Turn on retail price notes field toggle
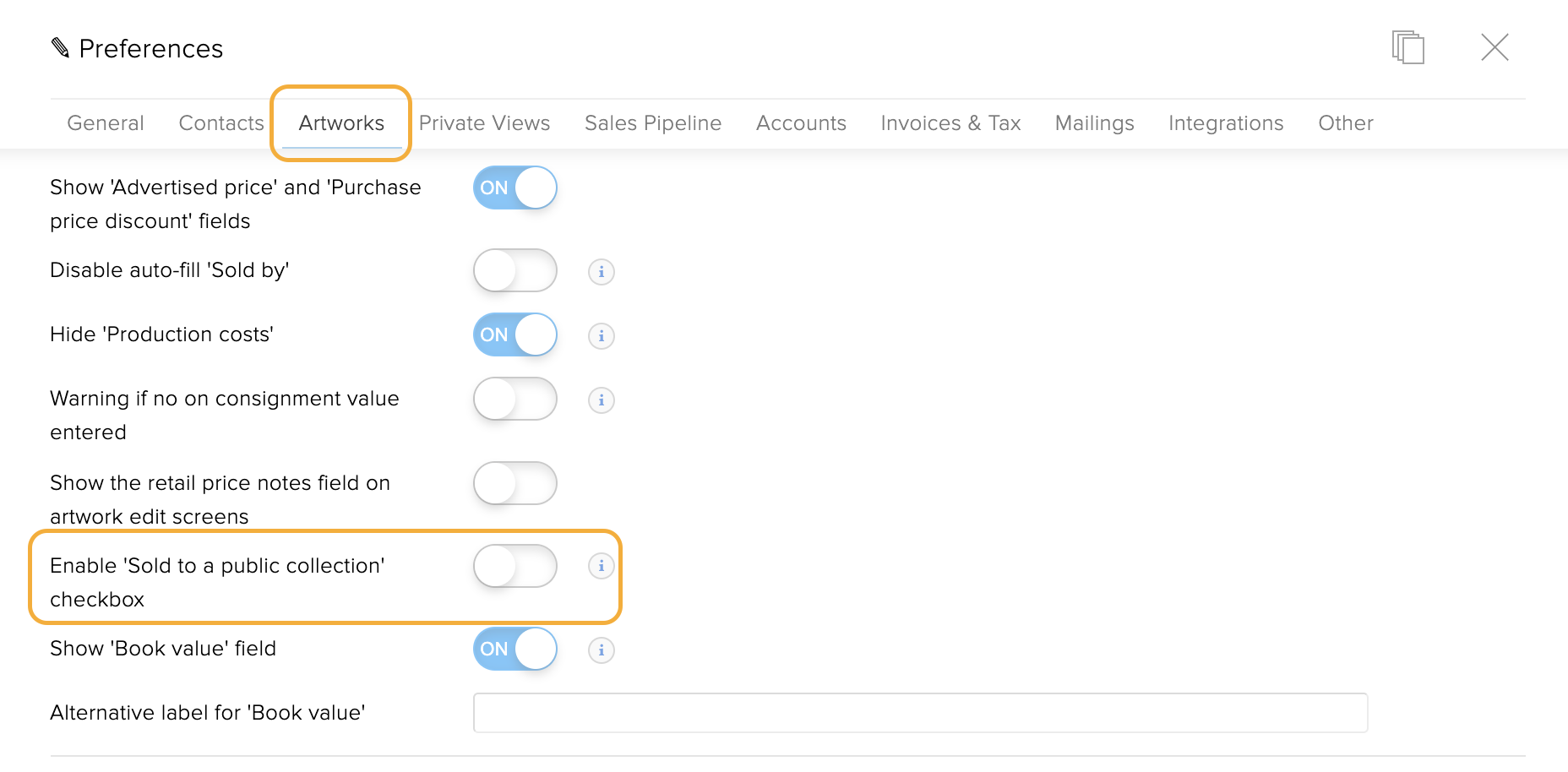The width and height of the screenshot is (1568, 772). [515, 483]
